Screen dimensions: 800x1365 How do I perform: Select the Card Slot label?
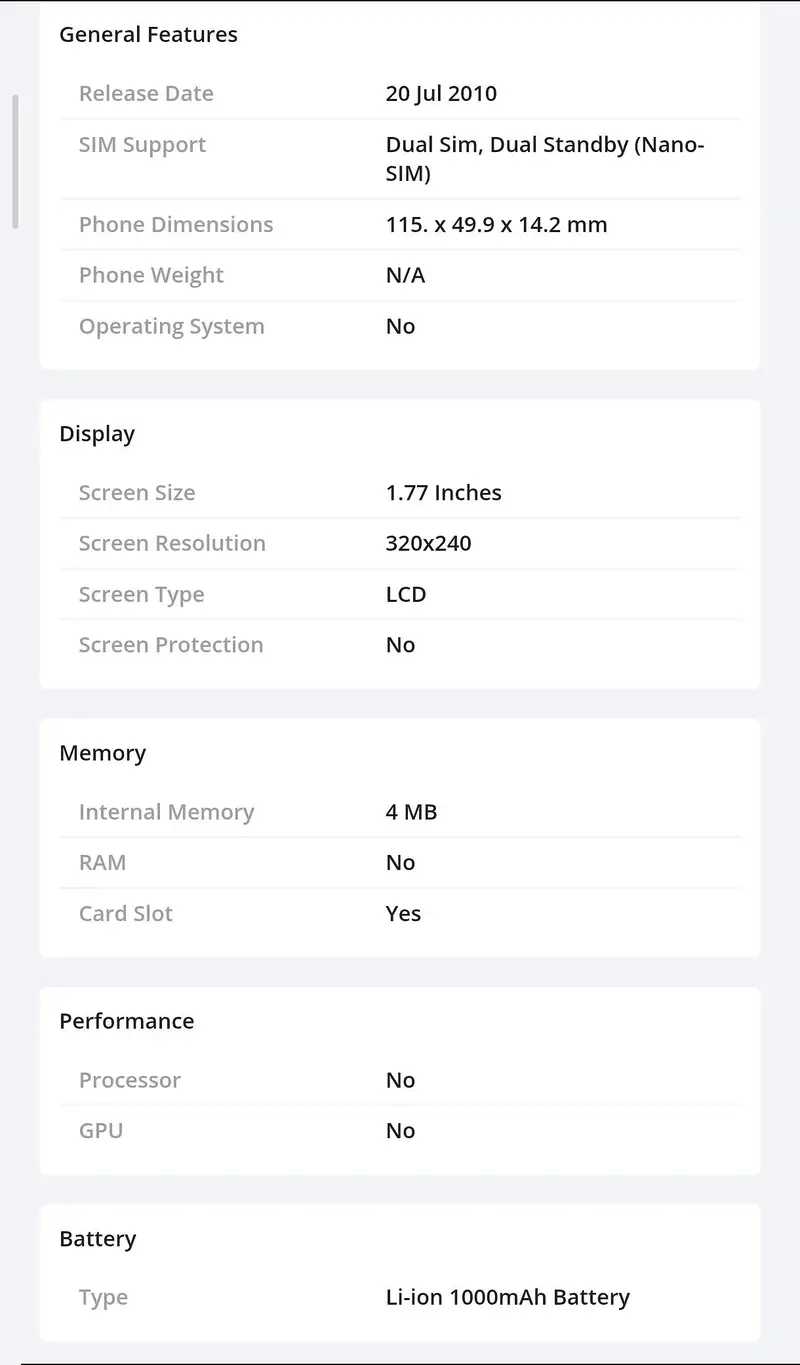(126, 914)
